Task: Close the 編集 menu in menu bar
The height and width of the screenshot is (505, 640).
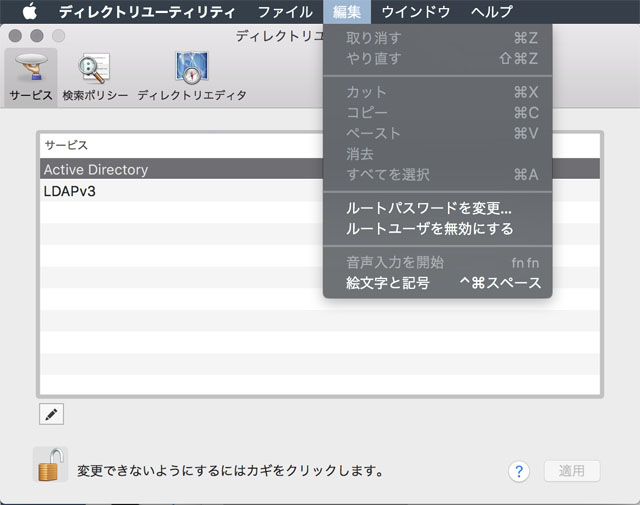Action: (x=347, y=12)
